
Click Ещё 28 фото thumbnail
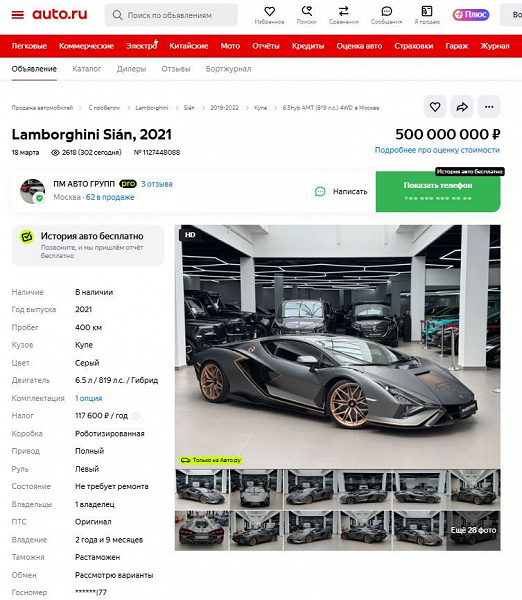point(473,530)
